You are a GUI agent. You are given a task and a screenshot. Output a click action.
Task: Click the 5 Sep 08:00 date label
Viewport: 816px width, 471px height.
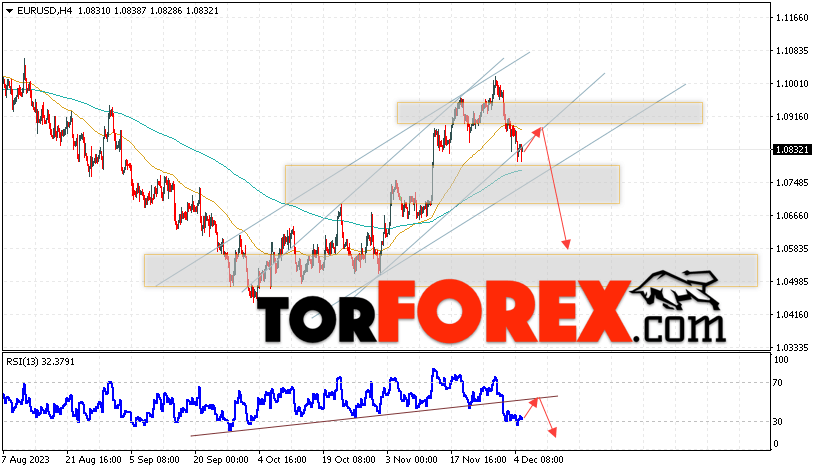pos(155,460)
